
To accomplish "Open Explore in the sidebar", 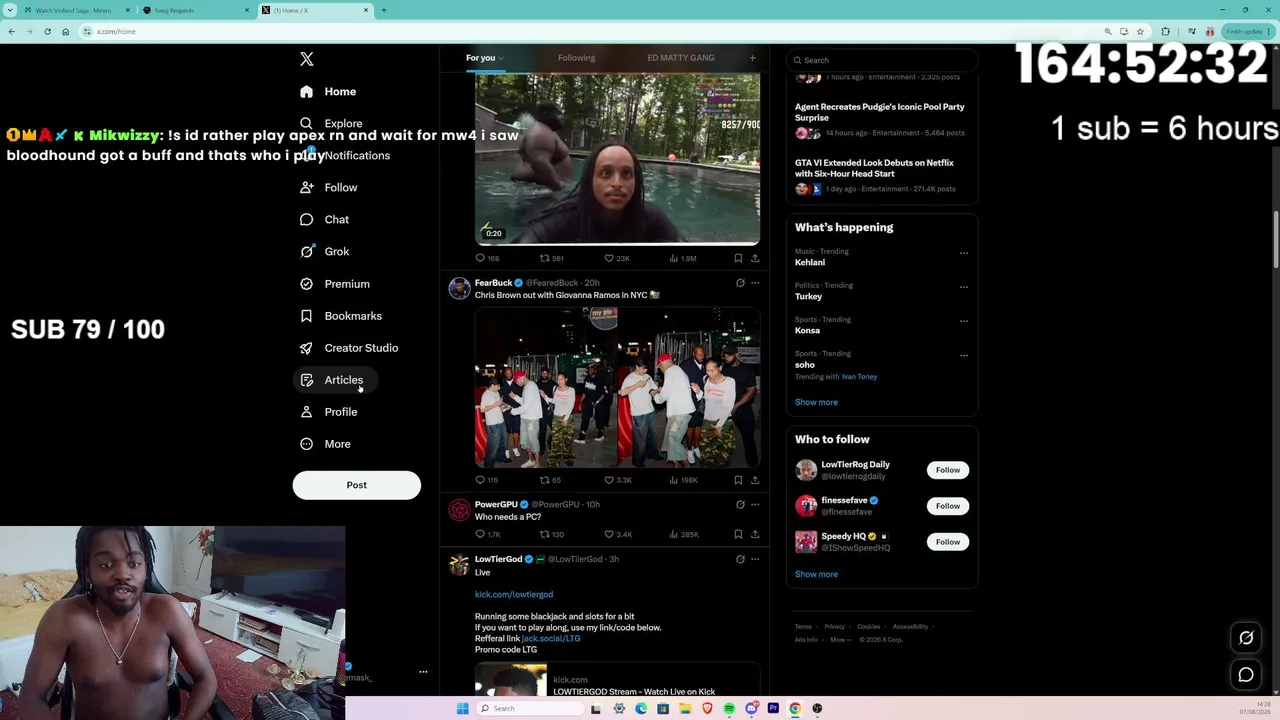I will point(332,124).
